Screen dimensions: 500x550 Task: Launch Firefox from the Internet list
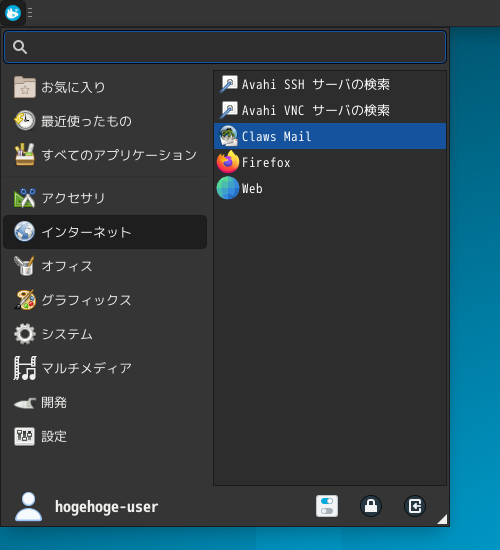[x=330, y=162]
